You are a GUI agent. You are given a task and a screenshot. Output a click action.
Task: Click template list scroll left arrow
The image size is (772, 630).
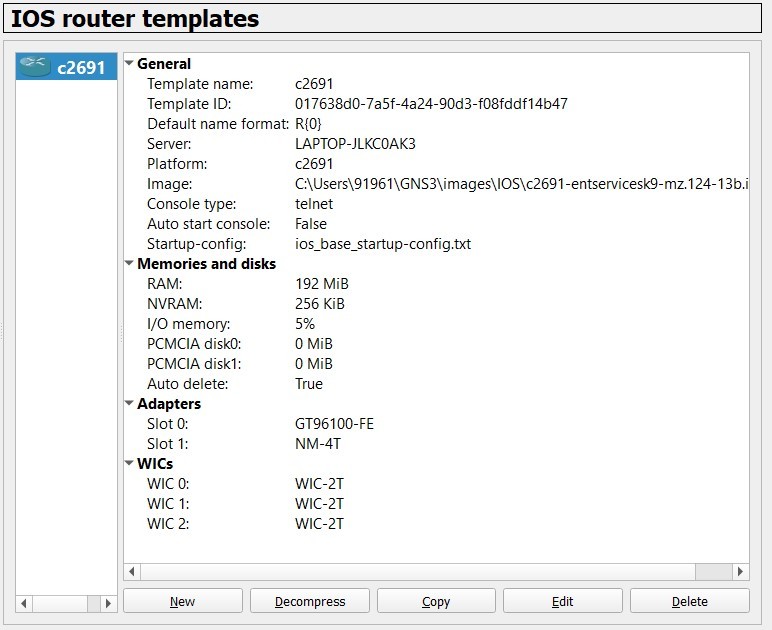(x=24, y=603)
